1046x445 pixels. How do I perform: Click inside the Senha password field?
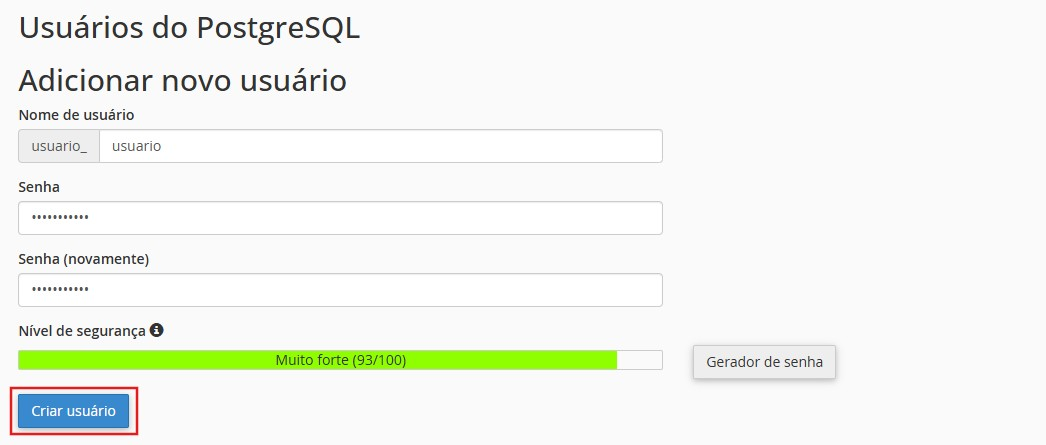point(340,218)
